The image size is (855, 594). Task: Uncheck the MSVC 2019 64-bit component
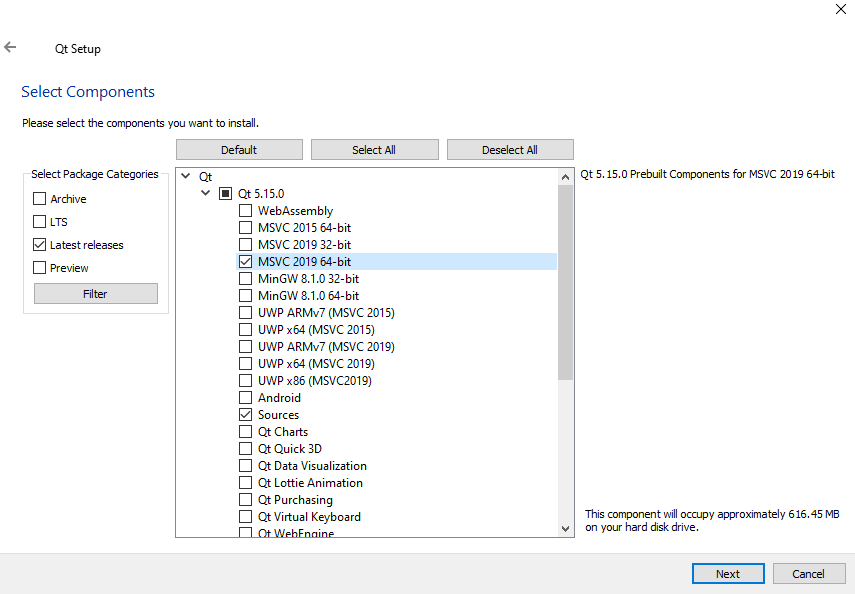tap(245, 261)
